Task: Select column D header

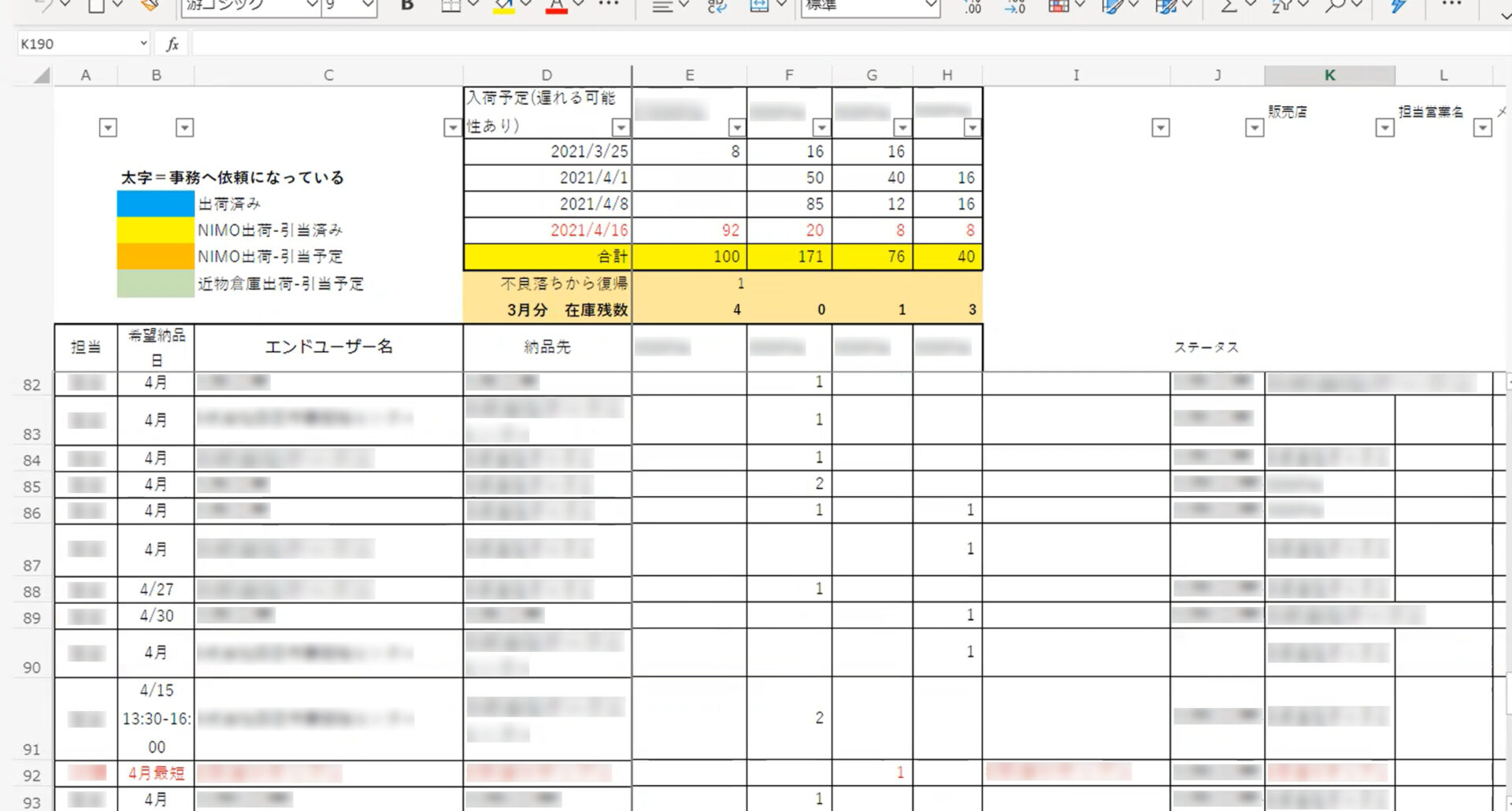Action: click(x=547, y=76)
